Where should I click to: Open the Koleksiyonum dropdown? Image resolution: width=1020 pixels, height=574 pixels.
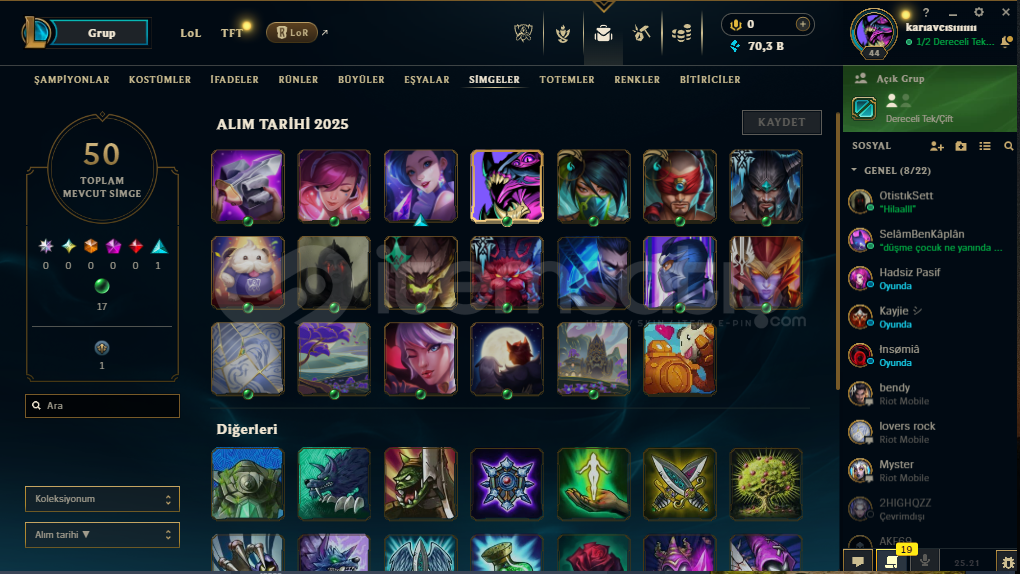coord(102,499)
